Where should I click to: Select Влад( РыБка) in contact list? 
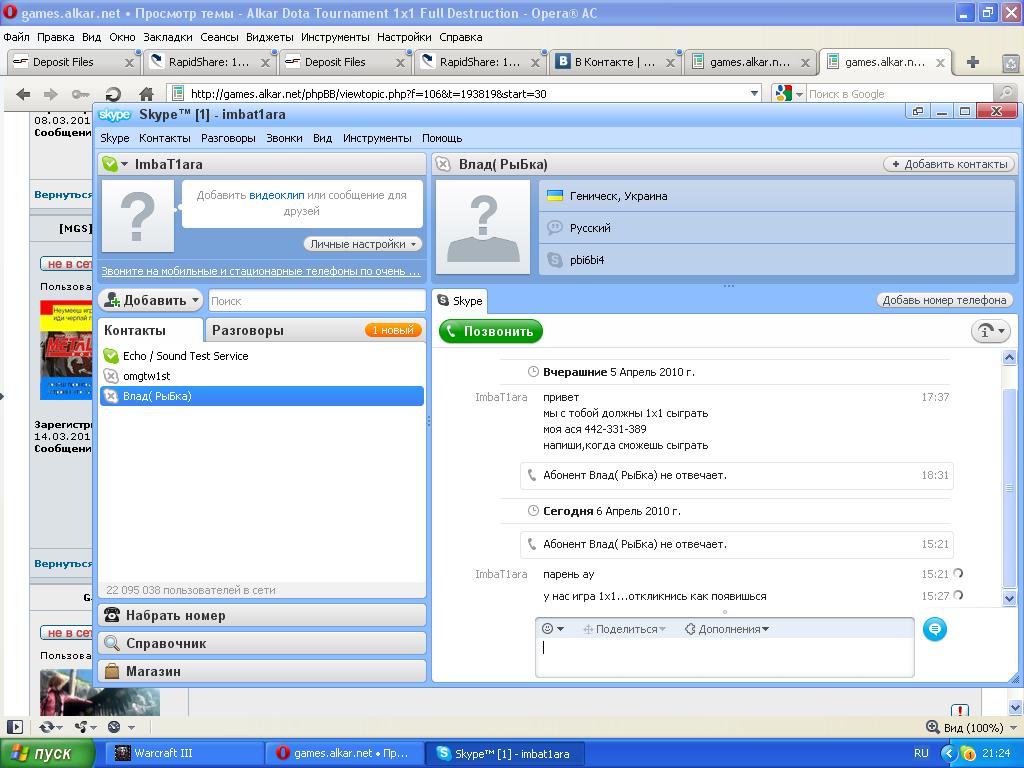pyautogui.click(x=262, y=396)
